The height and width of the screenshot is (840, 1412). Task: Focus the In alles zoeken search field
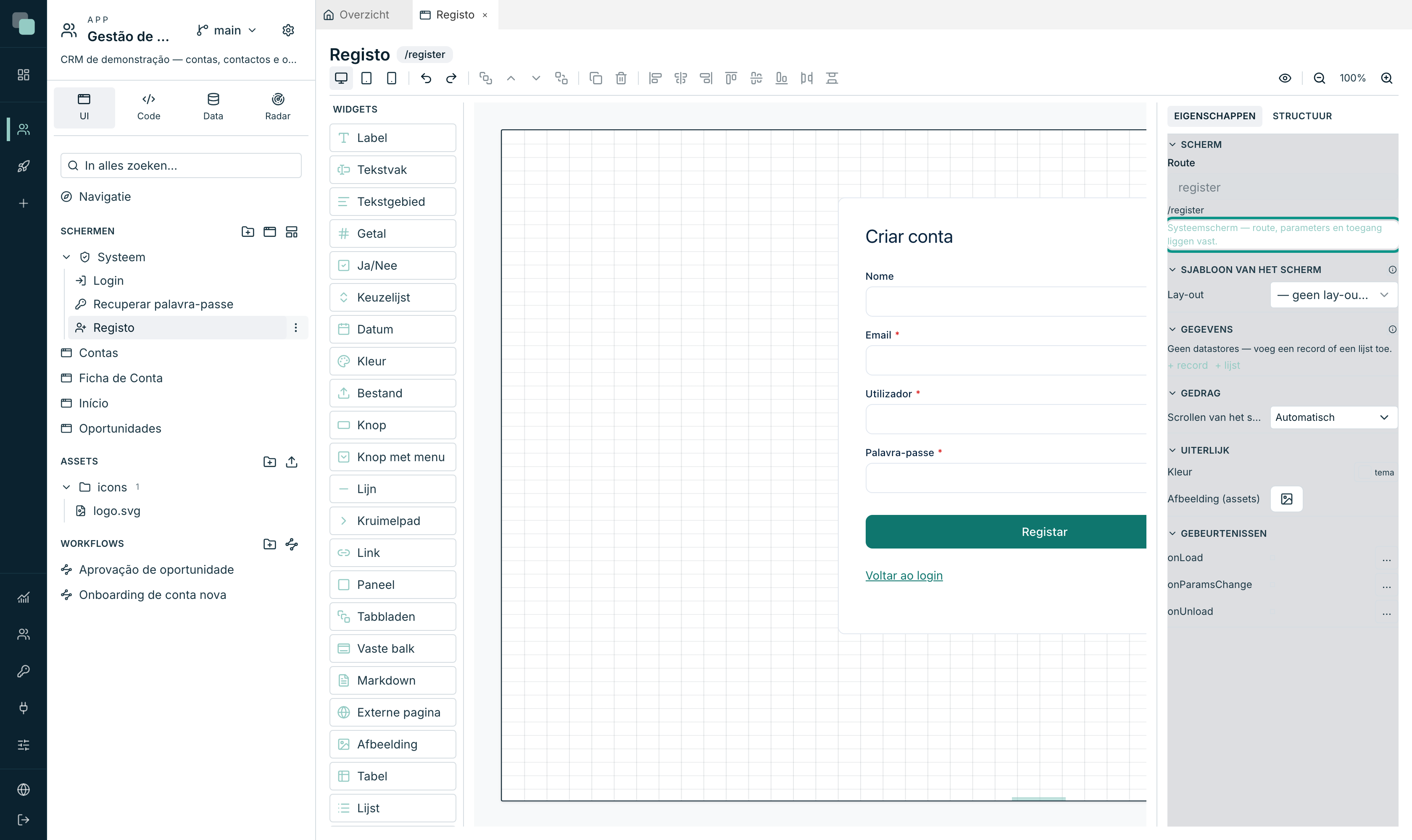click(x=181, y=165)
